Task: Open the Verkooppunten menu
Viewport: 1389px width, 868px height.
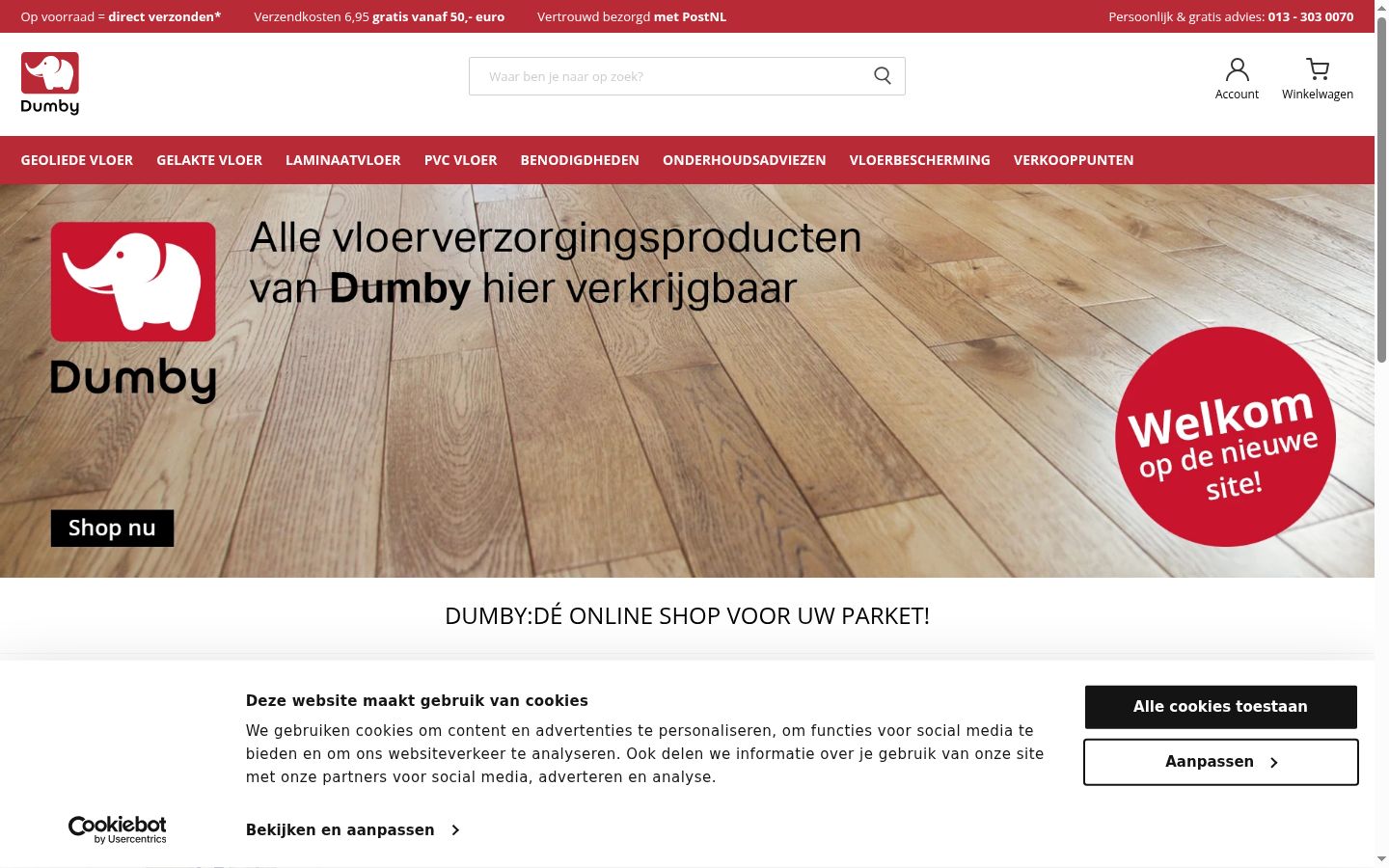Action: 1074,160
